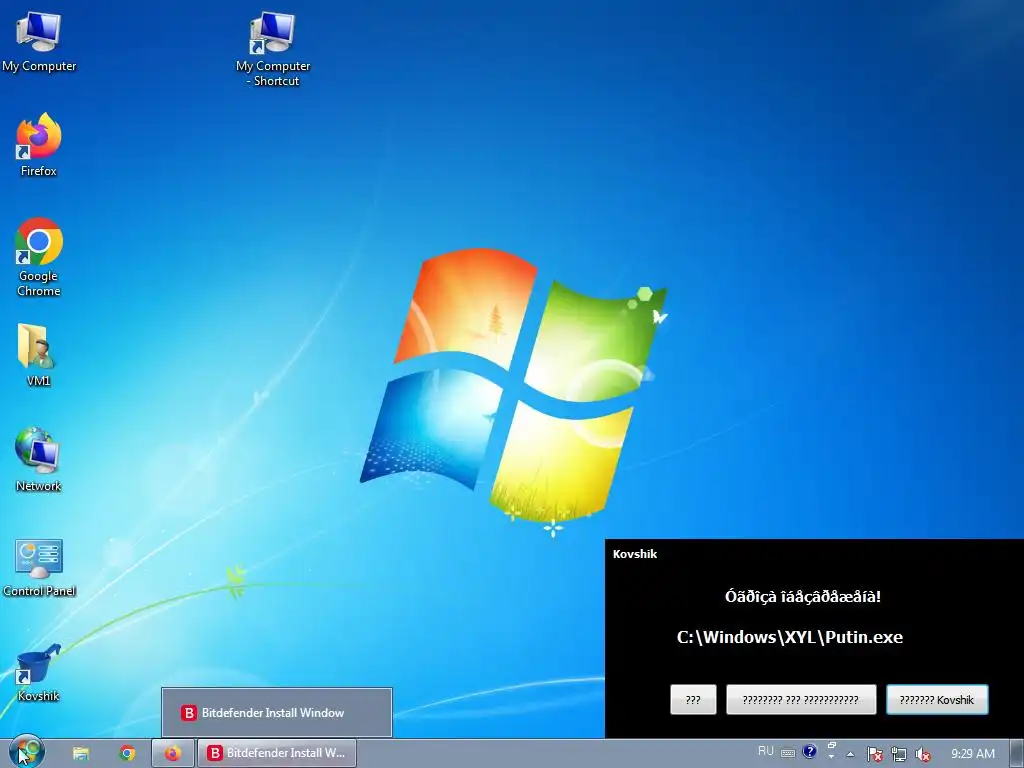Click the 9:29 AM clock
This screenshot has height=768, width=1024.
click(x=973, y=754)
